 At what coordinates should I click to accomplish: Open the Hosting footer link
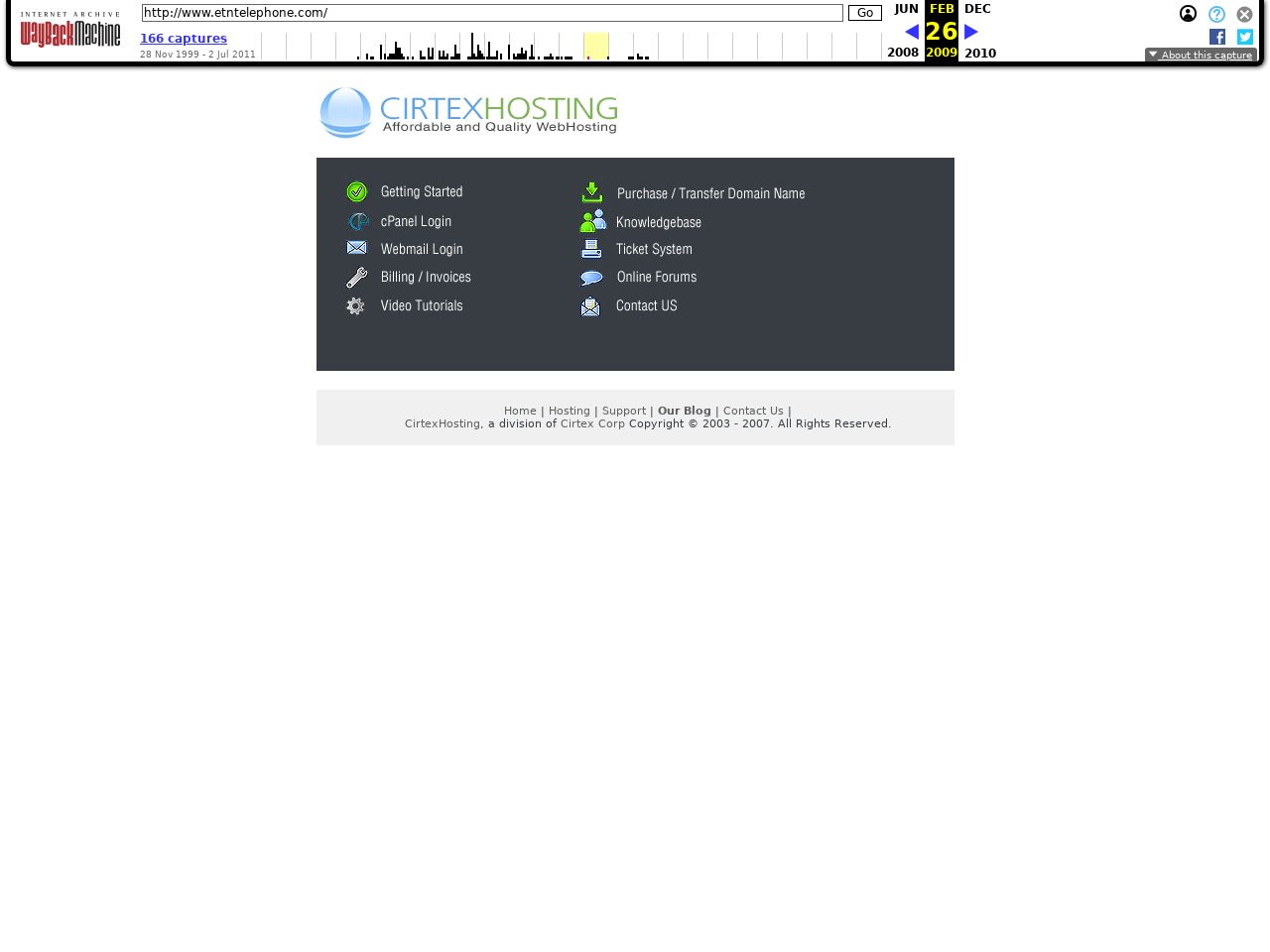coord(569,411)
